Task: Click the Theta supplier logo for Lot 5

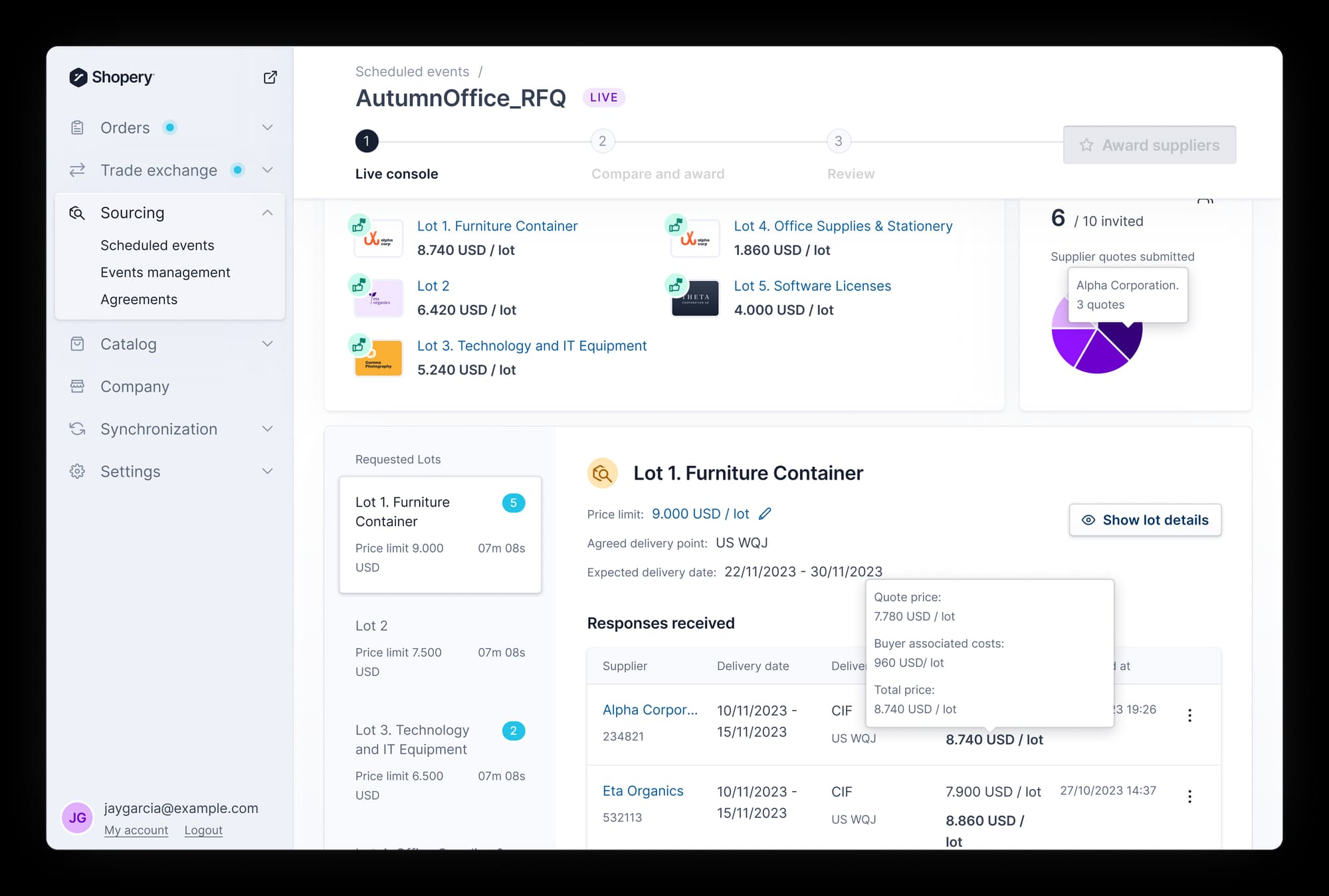Action: pos(695,298)
